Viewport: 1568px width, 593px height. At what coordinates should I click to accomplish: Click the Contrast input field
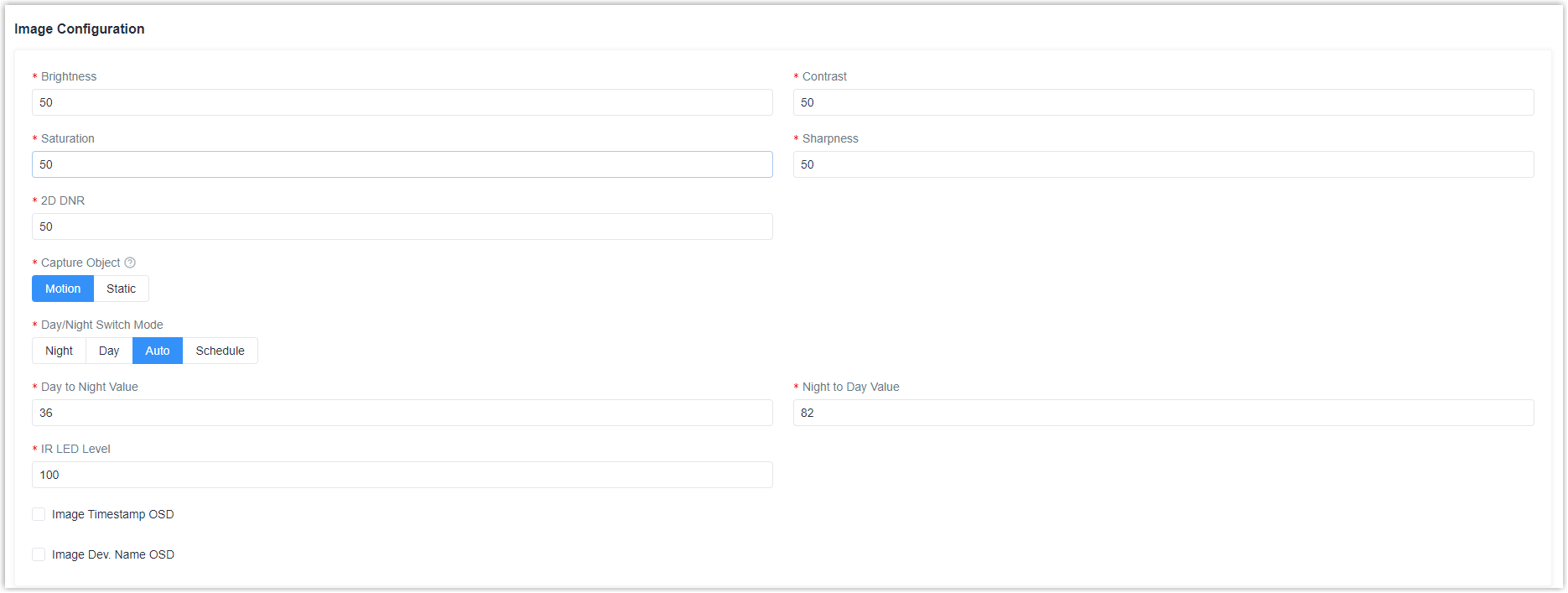tap(1164, 102)
